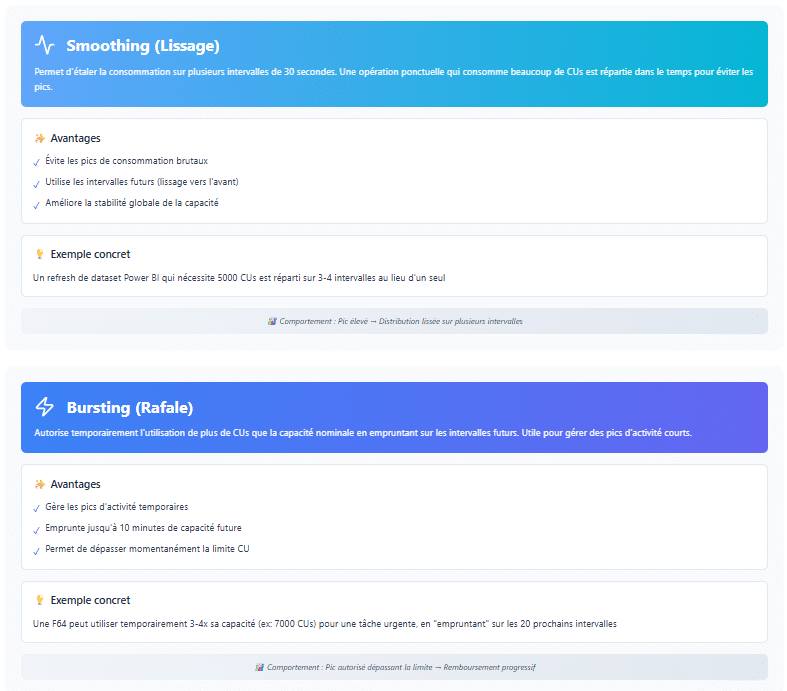Click the pulse wave icon beside Smoothing (Lissage)
The image size is (787, 691).
[x=45, y=45]
